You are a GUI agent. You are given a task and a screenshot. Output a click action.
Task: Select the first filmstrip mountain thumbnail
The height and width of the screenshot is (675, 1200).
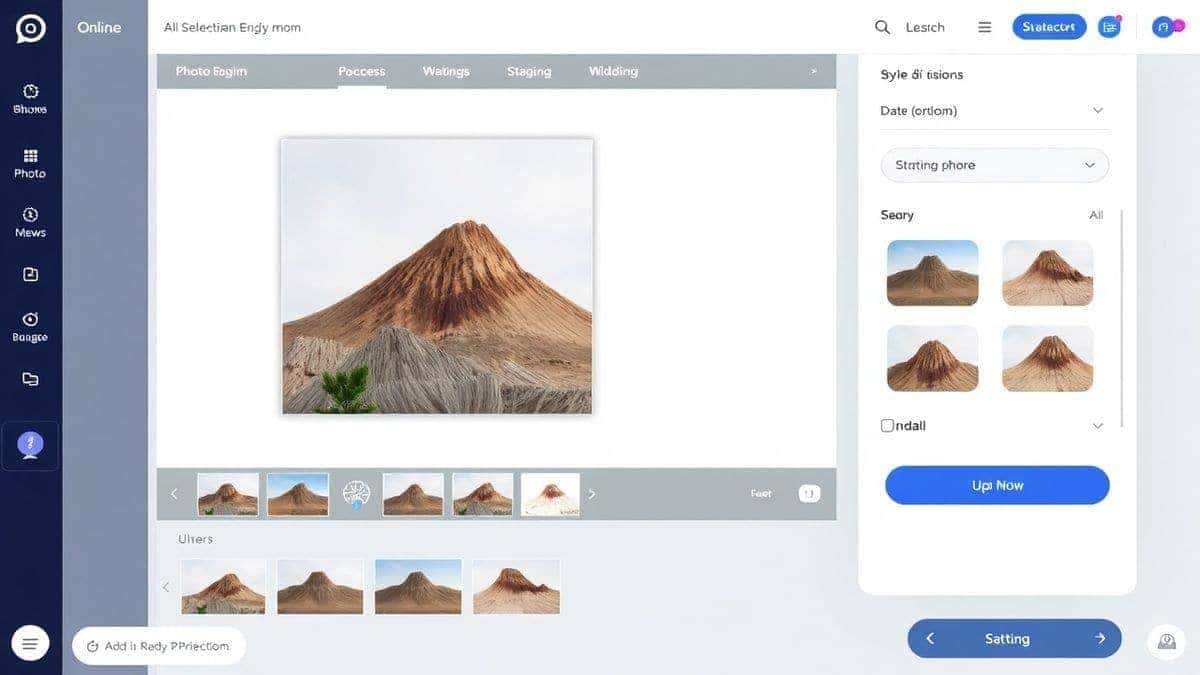tap(228, 494)
